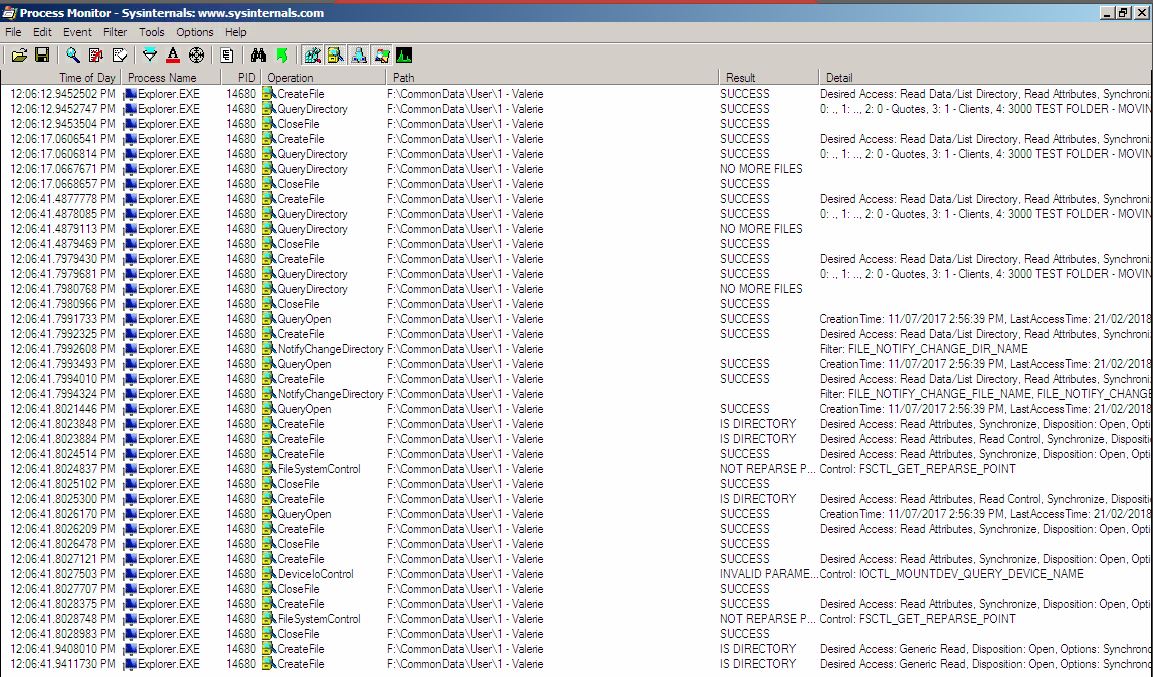Click the SUCCESS result at 12:06:41.8028983
The width and height of the screenshot is (1153, 677).
pyautogui.click(x=745, y=634)
